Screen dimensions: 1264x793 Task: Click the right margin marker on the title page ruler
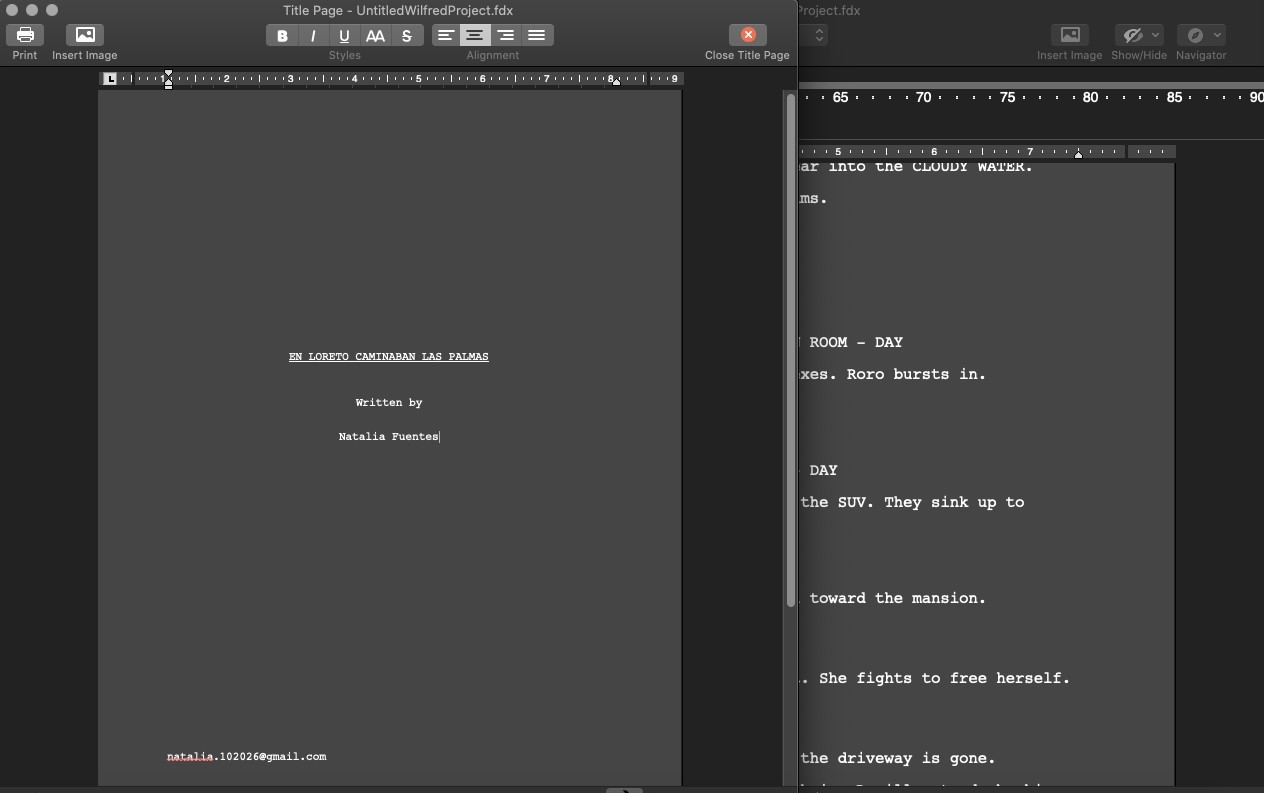(x=616, y=81)
